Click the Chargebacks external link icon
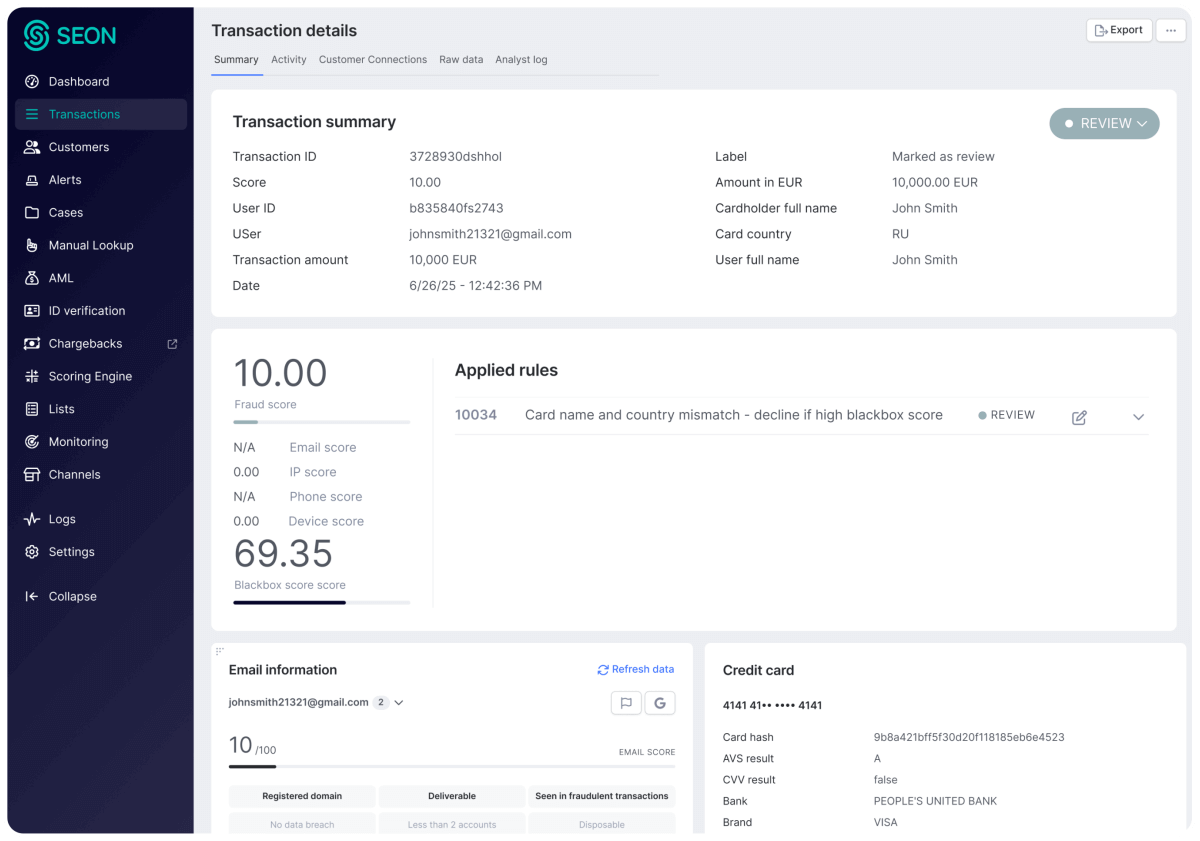 click(172, 344)
